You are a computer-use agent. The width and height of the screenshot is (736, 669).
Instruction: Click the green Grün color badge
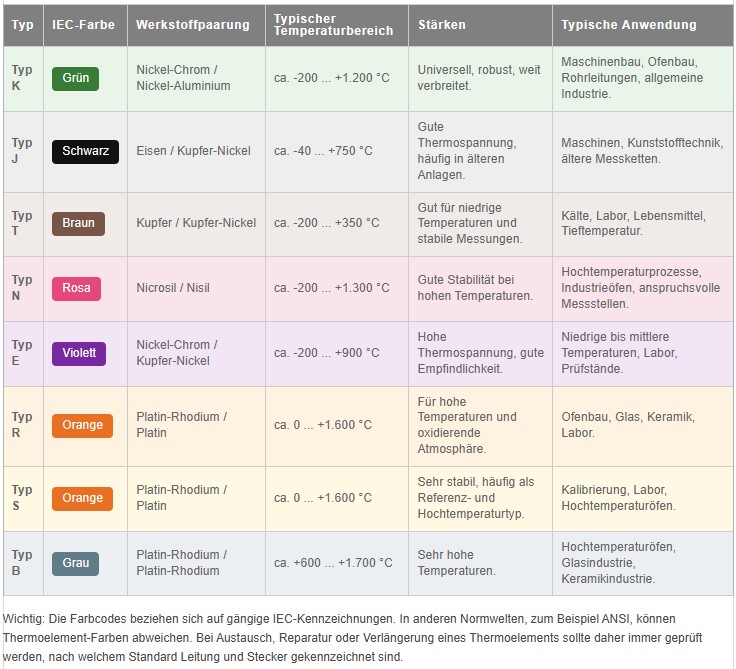[x=75, y=78]
